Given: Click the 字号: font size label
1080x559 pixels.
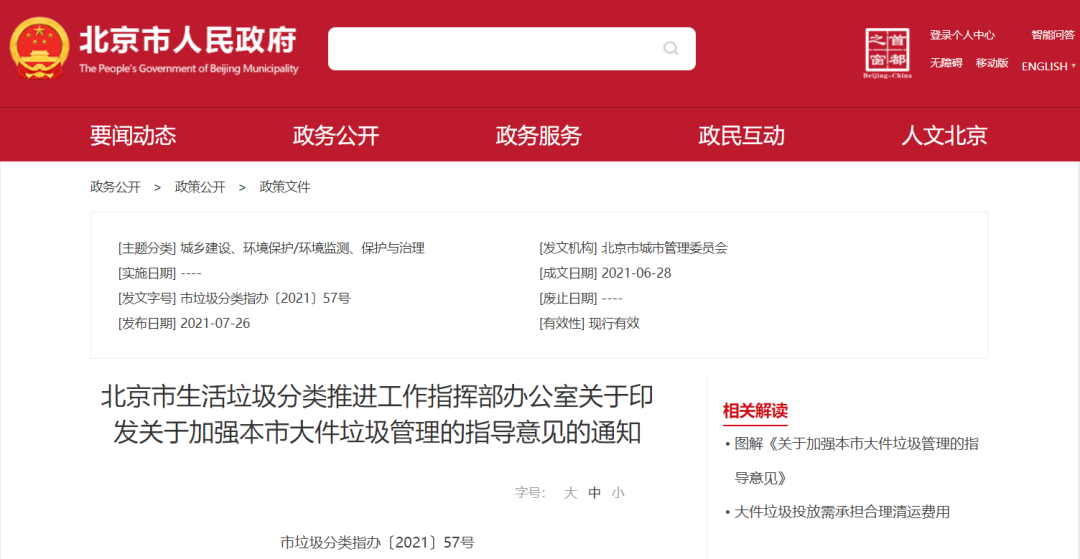Looking at the screenshot, I should tap(530, 493).
